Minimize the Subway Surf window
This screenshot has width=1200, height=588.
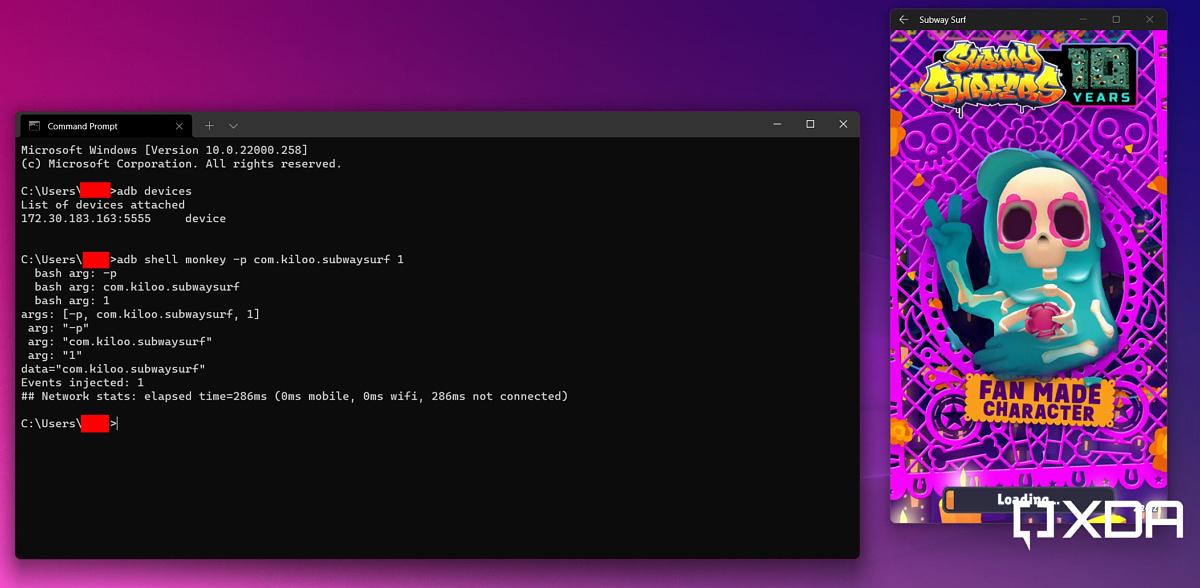[1083, 19]
